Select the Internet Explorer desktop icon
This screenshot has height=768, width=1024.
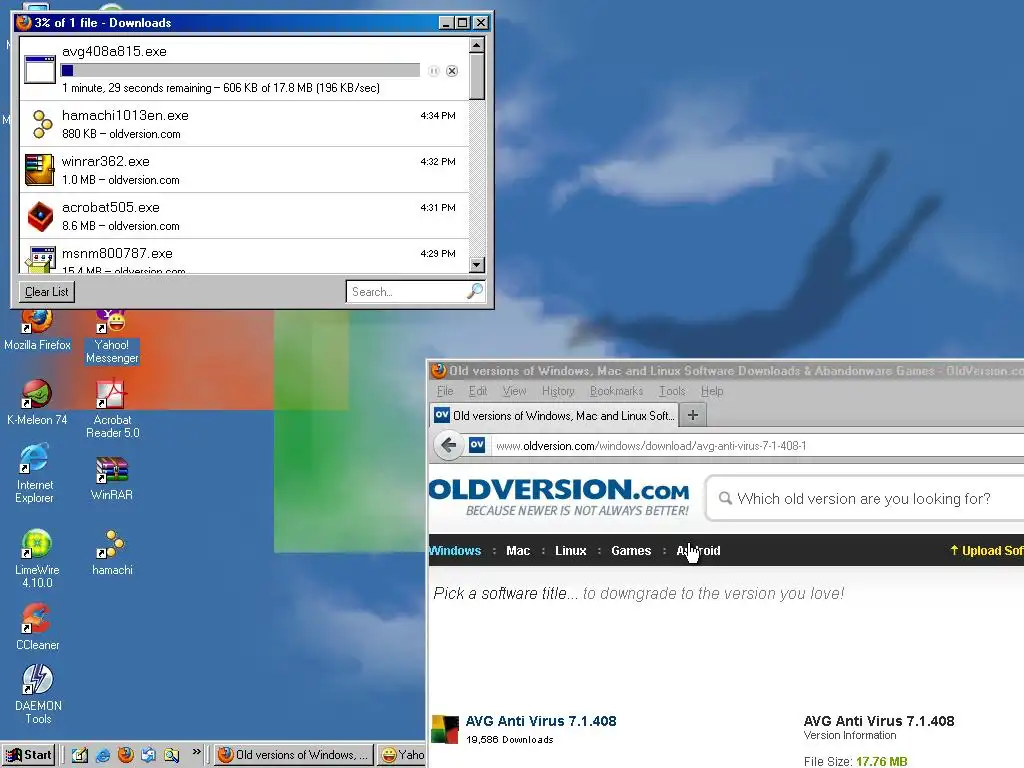pyautogui.click(x=35, y=473)
